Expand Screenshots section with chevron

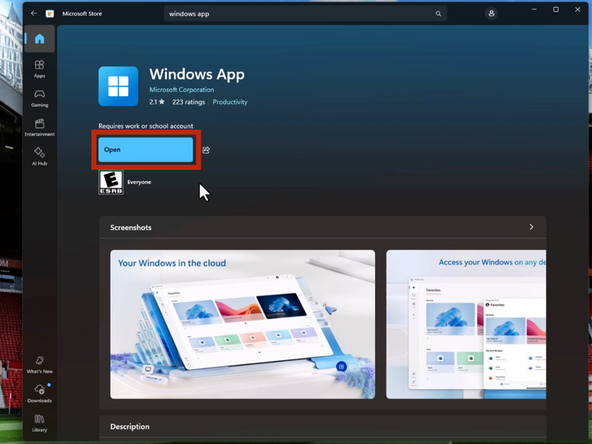pyautogui.click(x=531, y=227)
